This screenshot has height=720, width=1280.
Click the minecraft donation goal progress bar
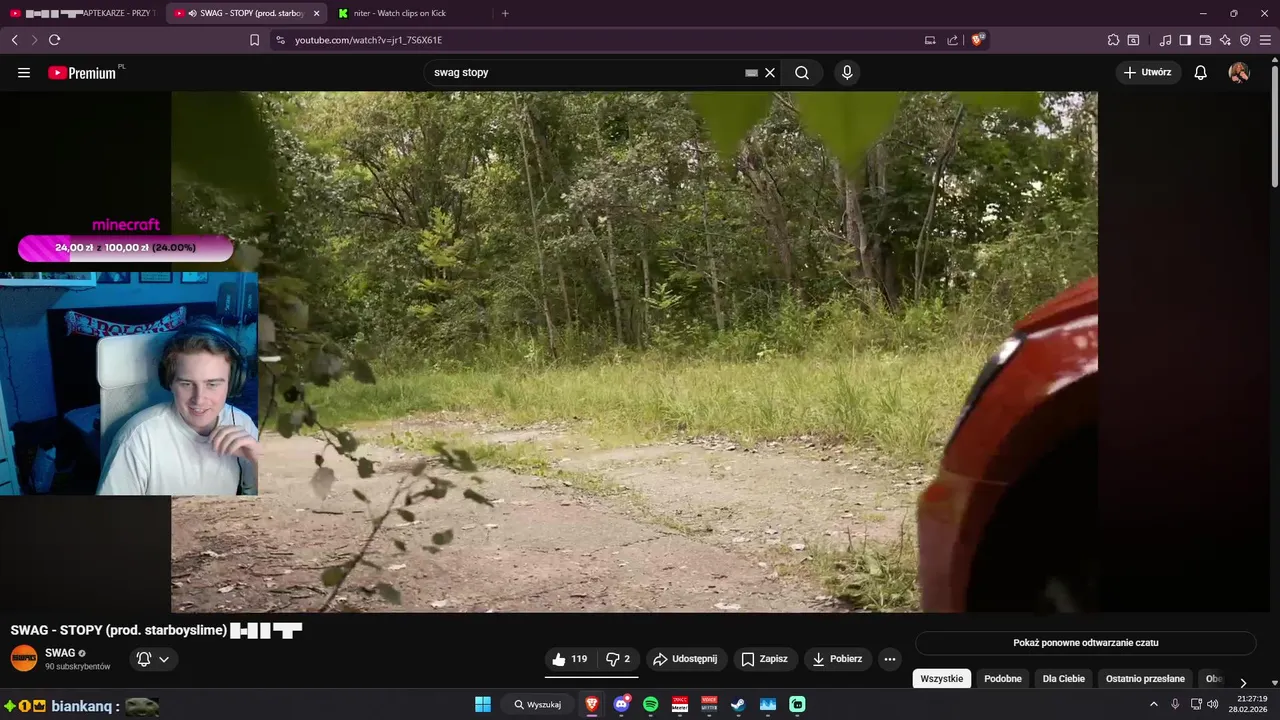tap(126, 248)
